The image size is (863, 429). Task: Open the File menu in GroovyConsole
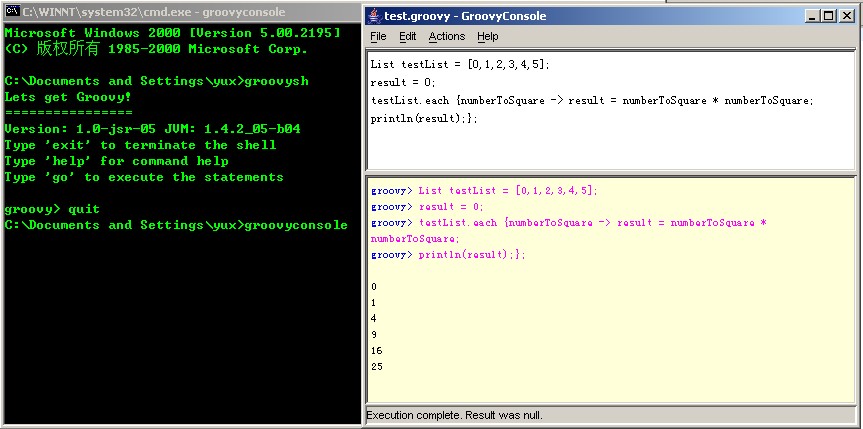click(x=378, y=36)
